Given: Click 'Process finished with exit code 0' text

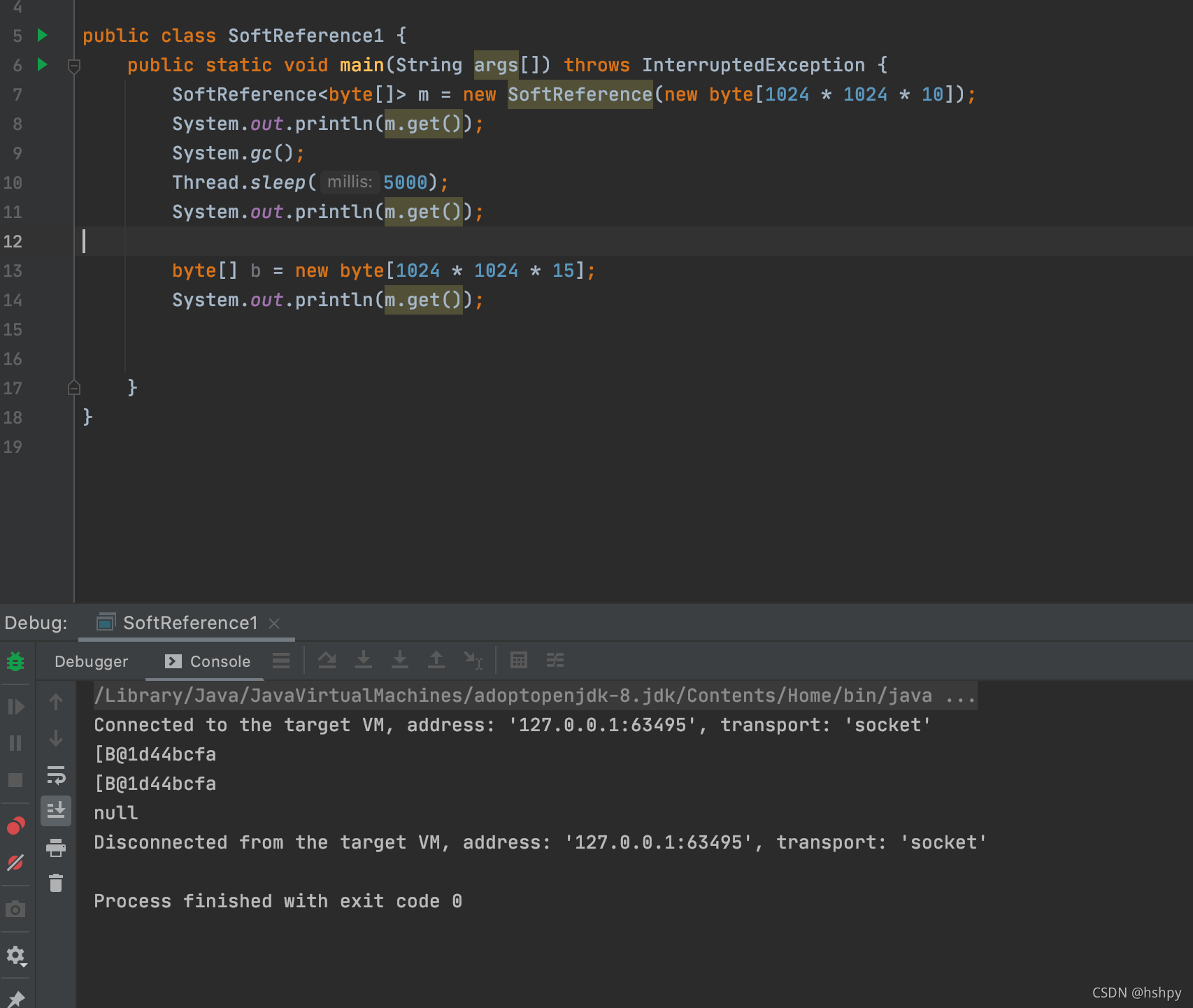Looking at the screenshot, I should (278, 901).
